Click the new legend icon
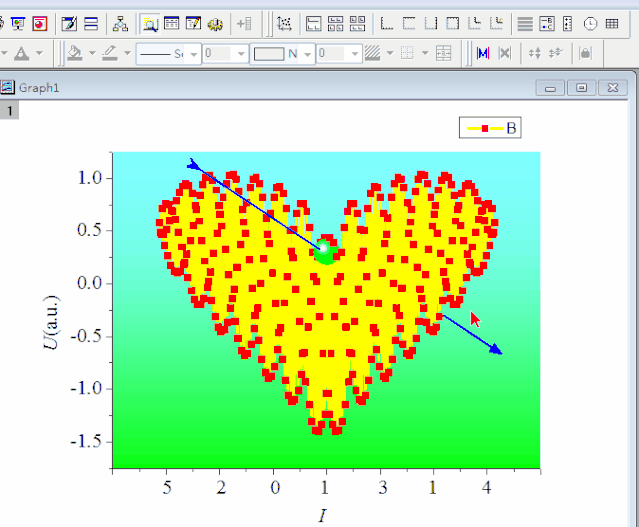 point(547,23)
